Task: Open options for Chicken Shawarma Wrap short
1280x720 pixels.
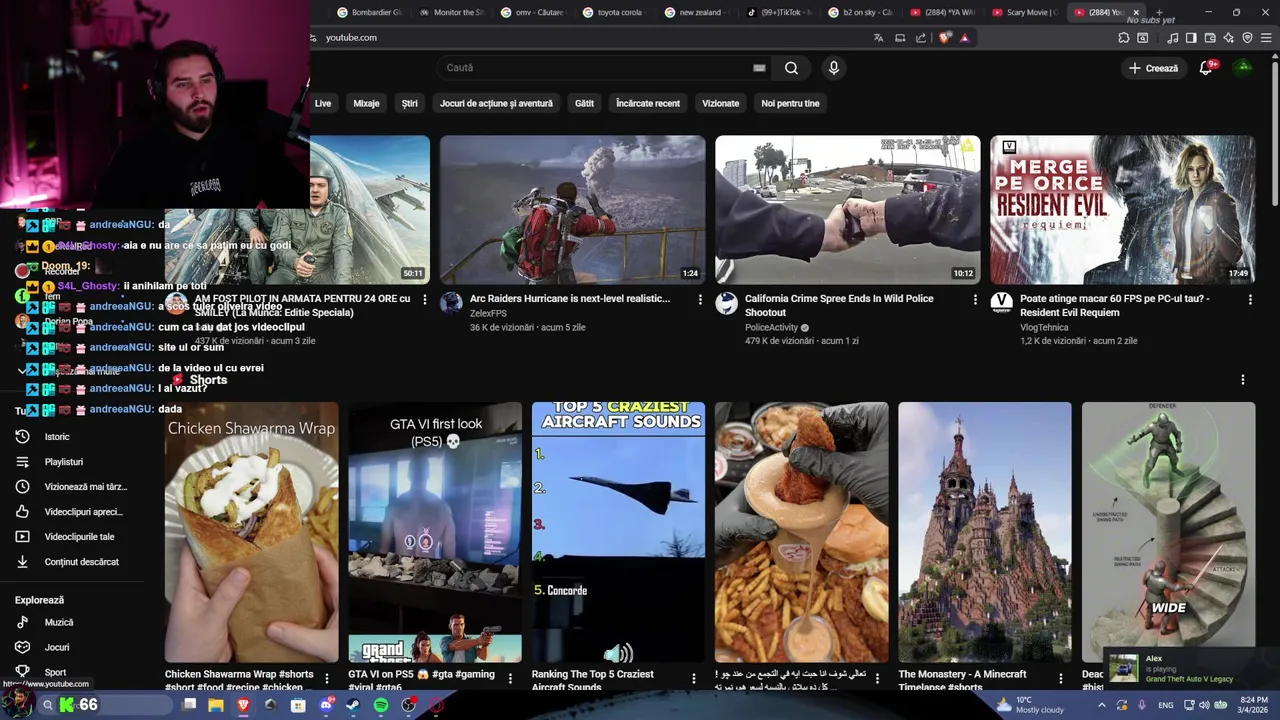Action: [x=327, y=679]
